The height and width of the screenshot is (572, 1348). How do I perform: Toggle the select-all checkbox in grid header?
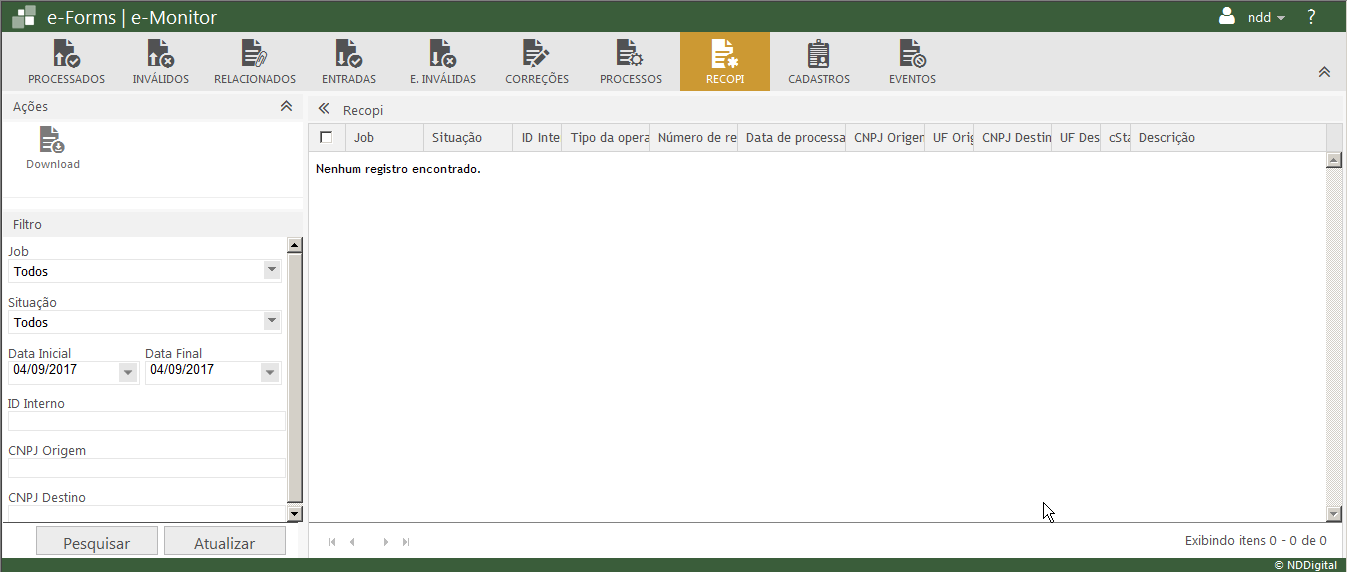[x=326, y=137]
